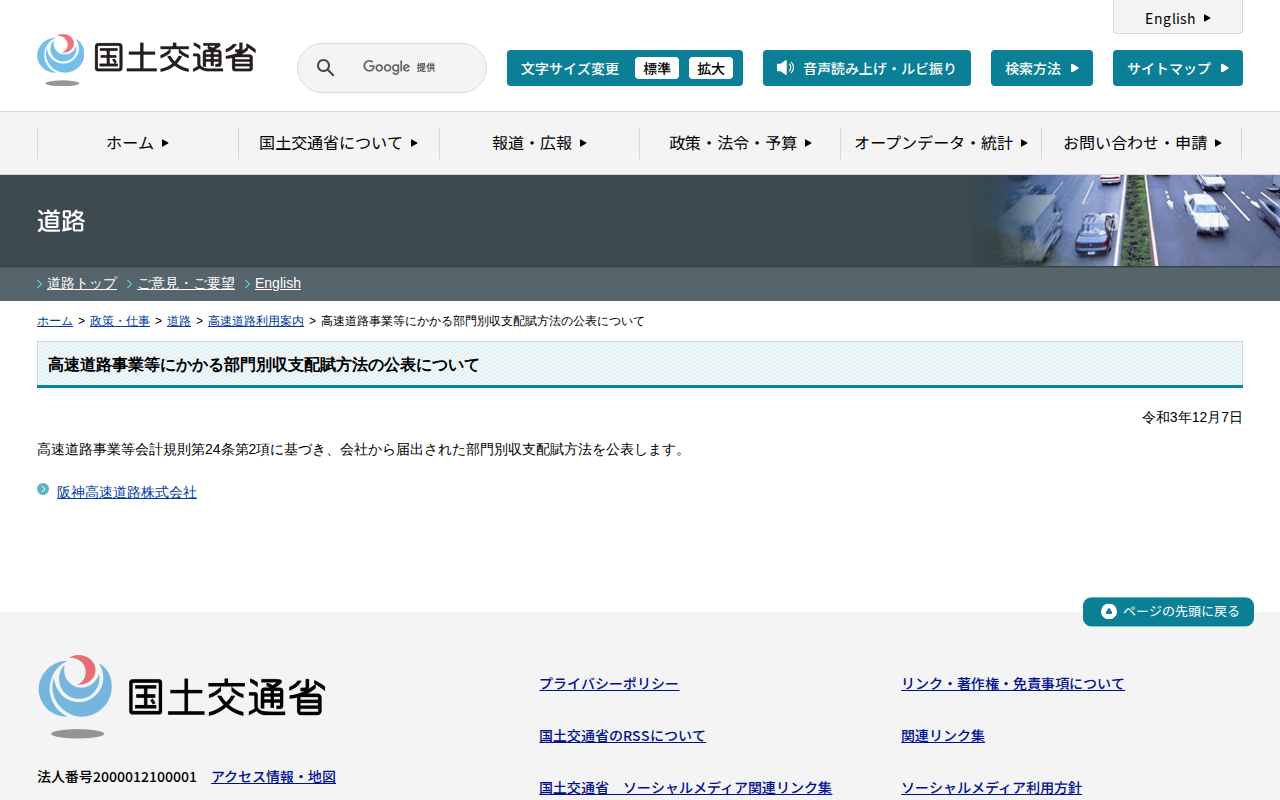Open the 阪神高速道路株式会社 link
The height and width of the screenshot is (800, 1280).
pyautogui.click(x=127, y=492)
